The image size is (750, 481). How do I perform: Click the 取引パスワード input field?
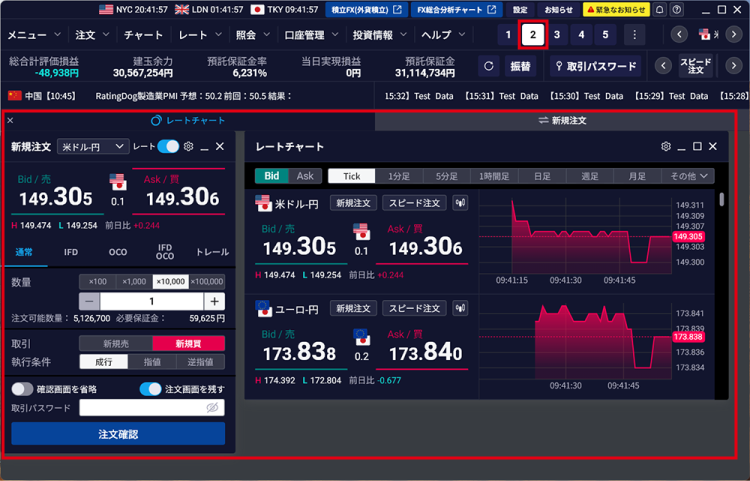click(x=140, y=408)
